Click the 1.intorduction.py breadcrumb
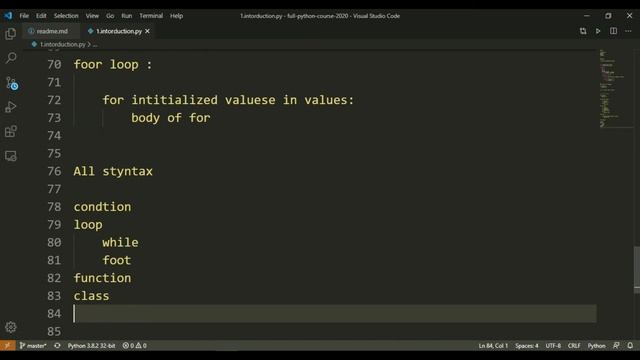This screenshot has width=640, height=360. tap(62, 44)
